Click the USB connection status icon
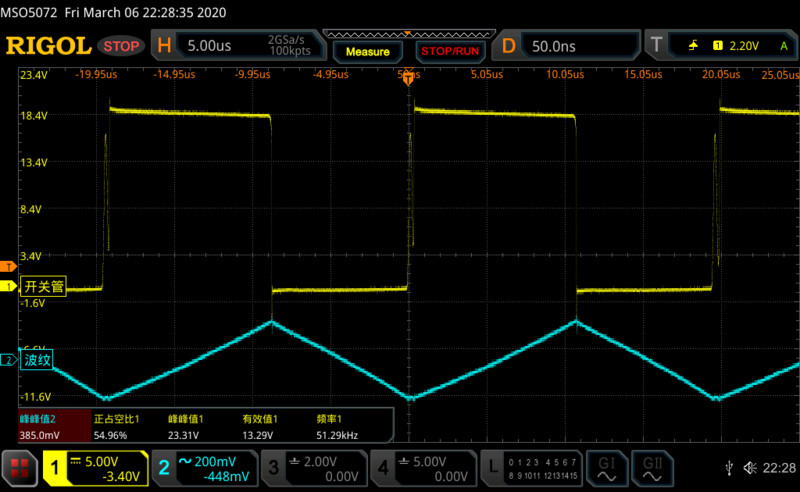 [727, 468]
